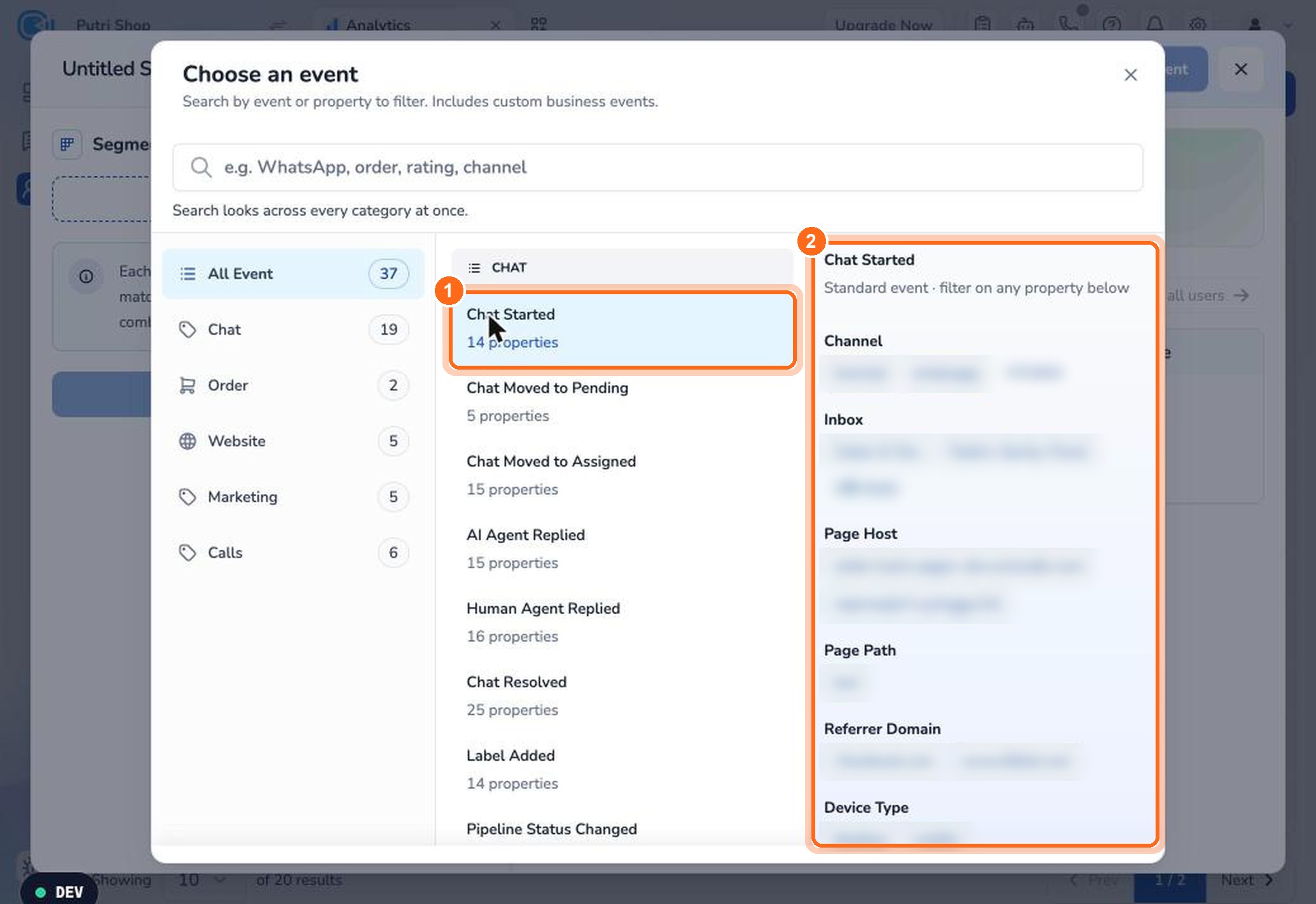The width and height of the screenshot is (1316, 904).
Task: Click the Inbox property heading
Action: [x=843, y=420]
